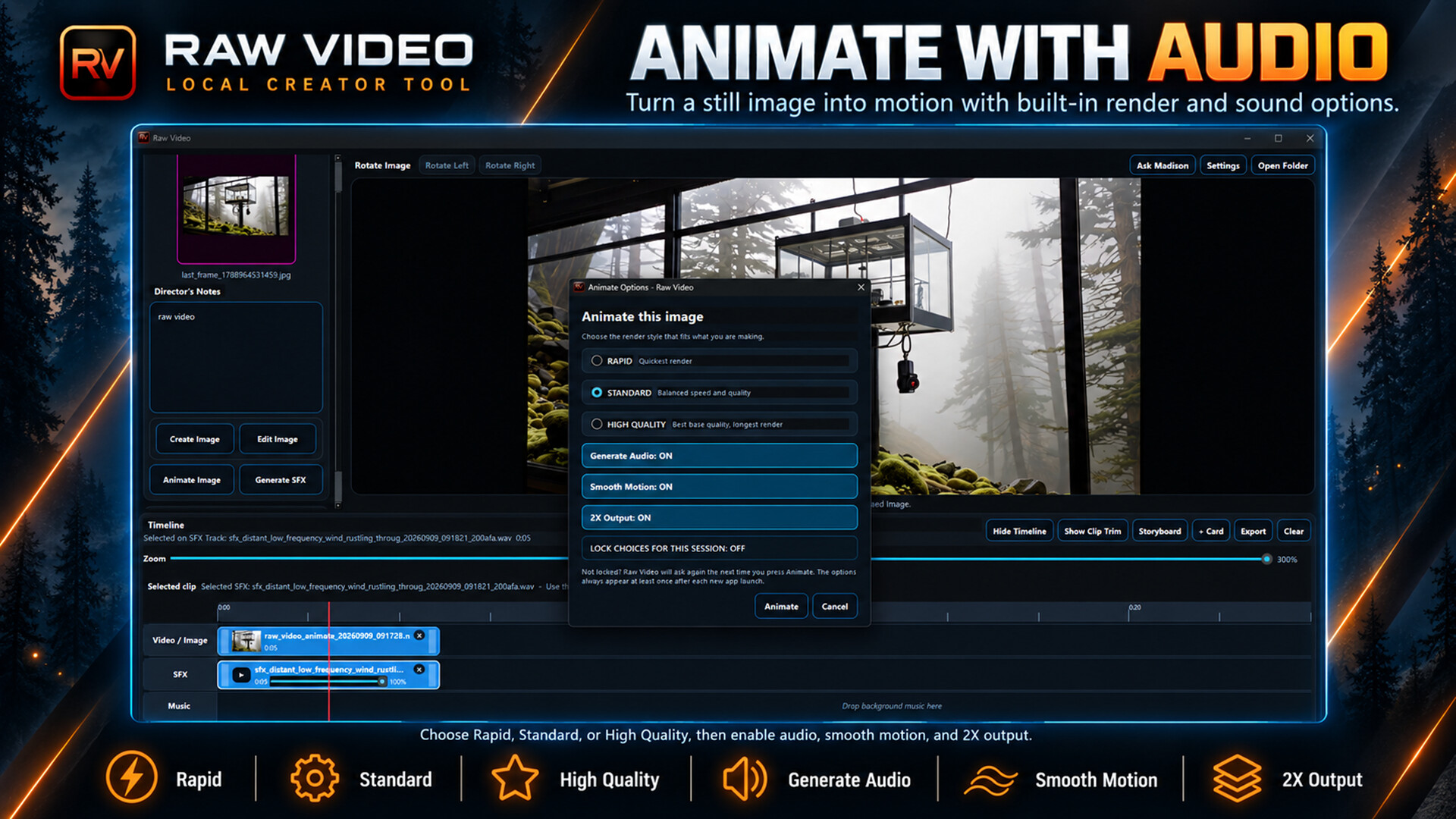Click Show Clip Trim
This screenshot has width=1456, height=819.
coord(1092,532)
